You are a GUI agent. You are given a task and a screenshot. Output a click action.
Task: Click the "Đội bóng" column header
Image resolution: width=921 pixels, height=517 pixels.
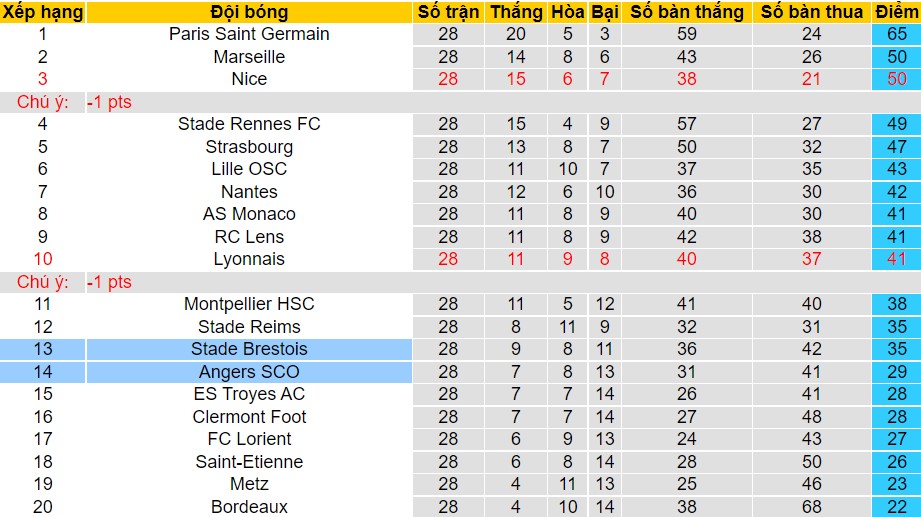click(x=249, y=12)
